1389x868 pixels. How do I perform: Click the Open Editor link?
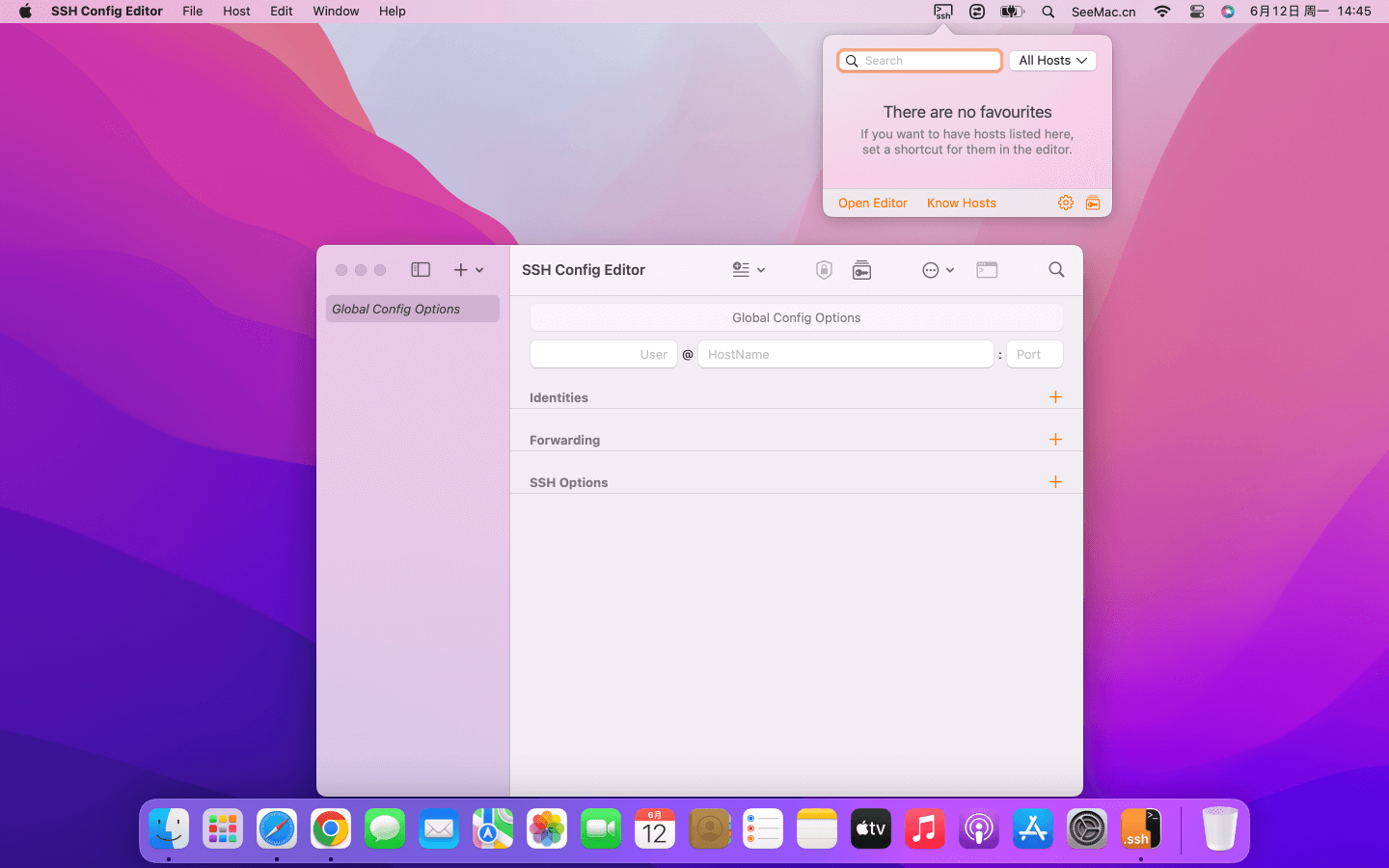[872, 203]
